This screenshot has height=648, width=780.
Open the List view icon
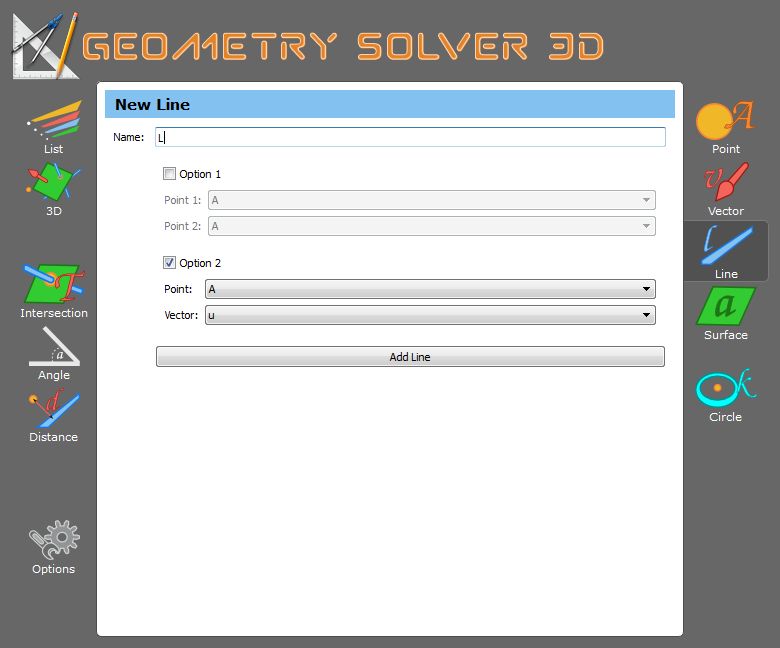(x=53, y=127)
